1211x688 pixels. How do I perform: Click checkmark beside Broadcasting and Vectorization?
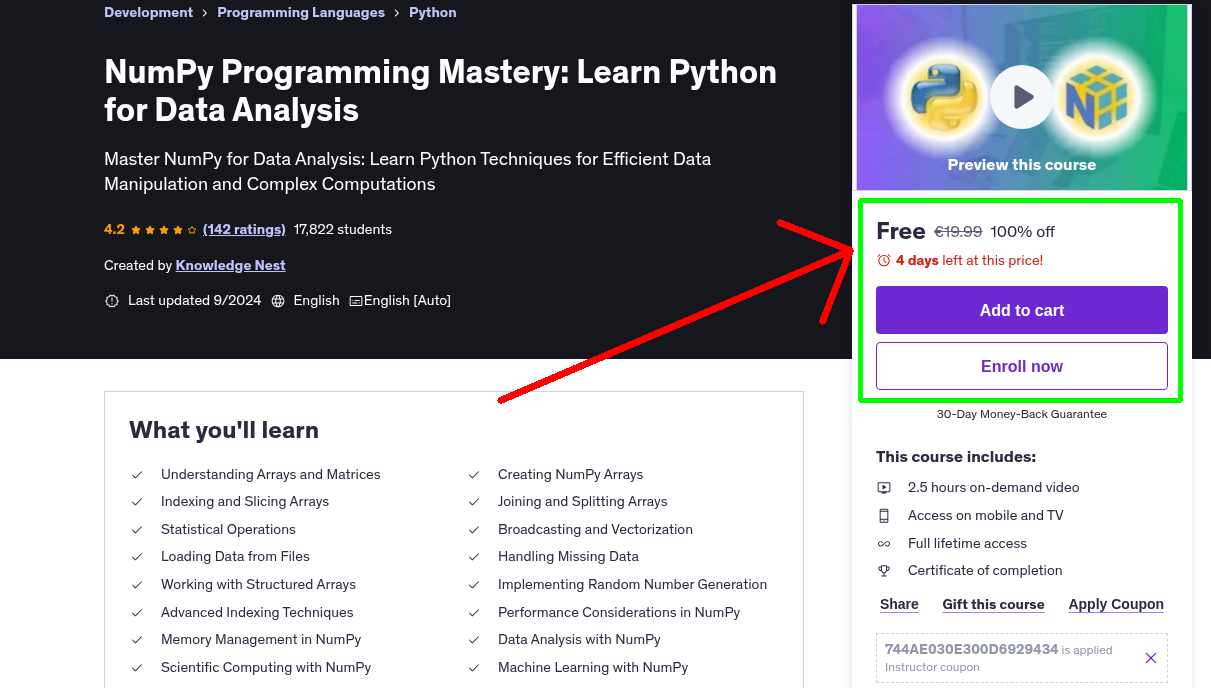click(475, 530)
